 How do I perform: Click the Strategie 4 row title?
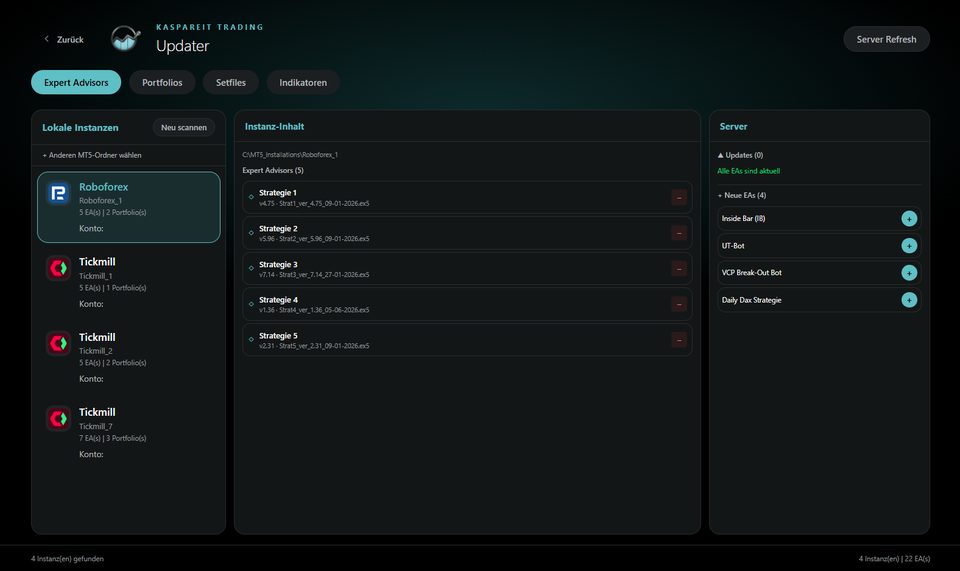coord(278,300)
